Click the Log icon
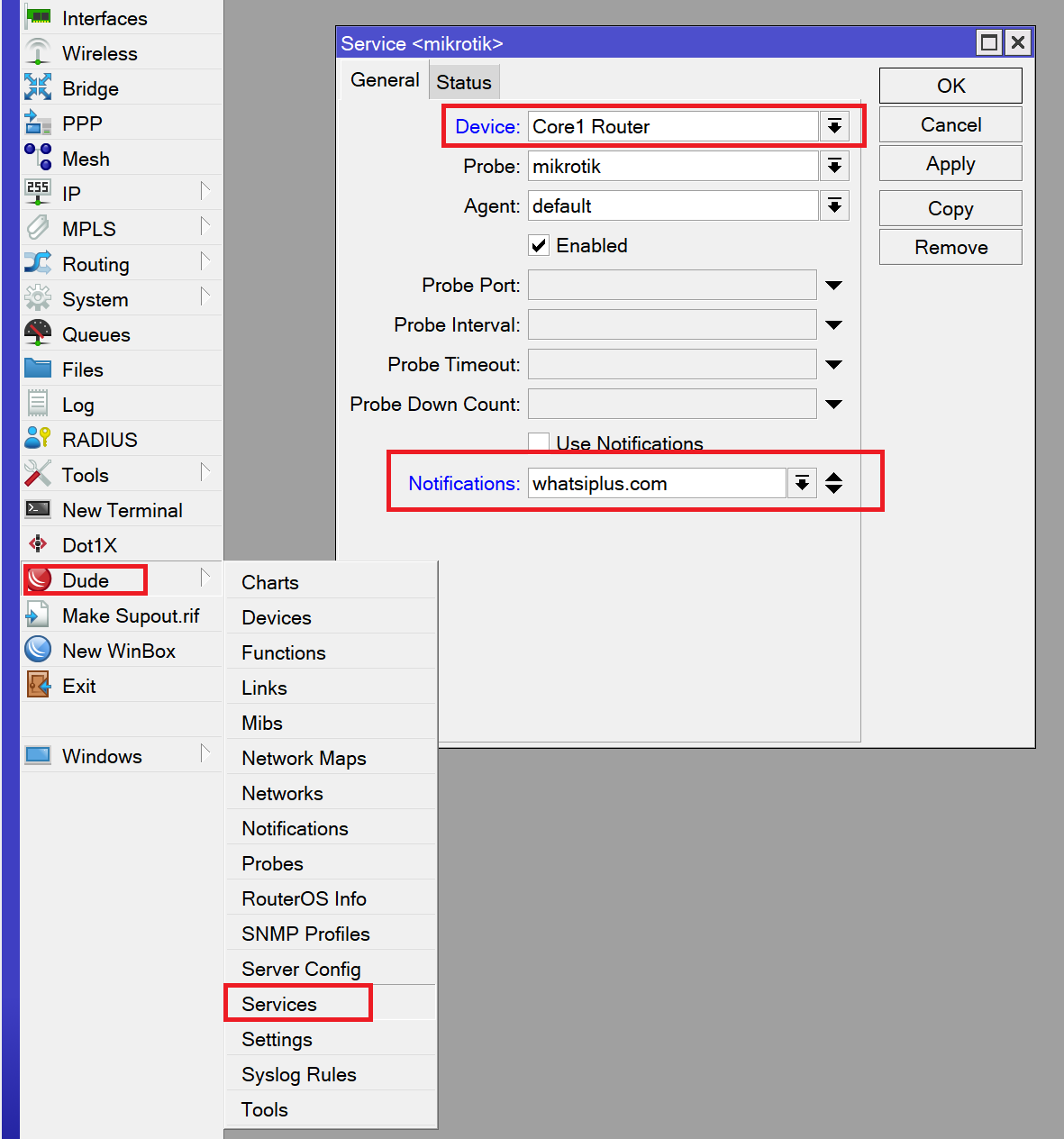1064x1139 pixels. [x=38, y=404]
